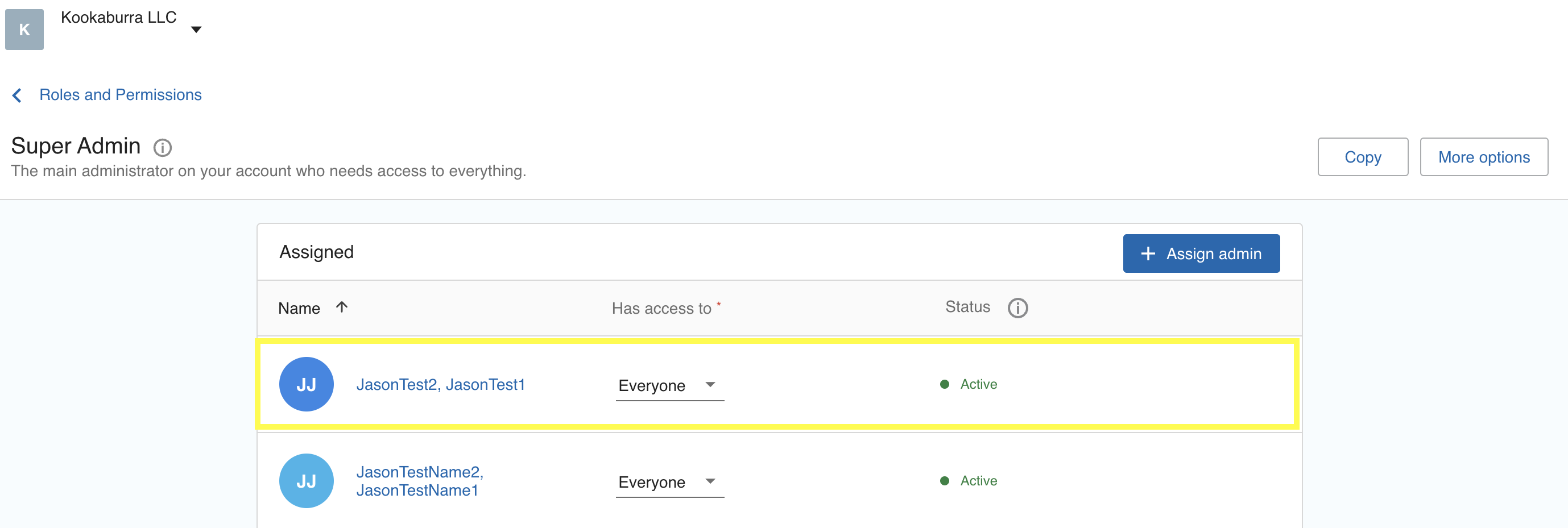This screenshot has height=528, width=1568.
Task: Open the JasonTest2, JasonTest1 admin profile link
Action: pyautogui.click(x=440, y=384)
